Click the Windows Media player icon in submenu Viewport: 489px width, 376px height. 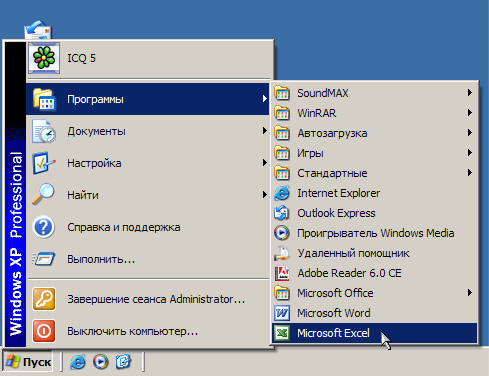point(282,233)
